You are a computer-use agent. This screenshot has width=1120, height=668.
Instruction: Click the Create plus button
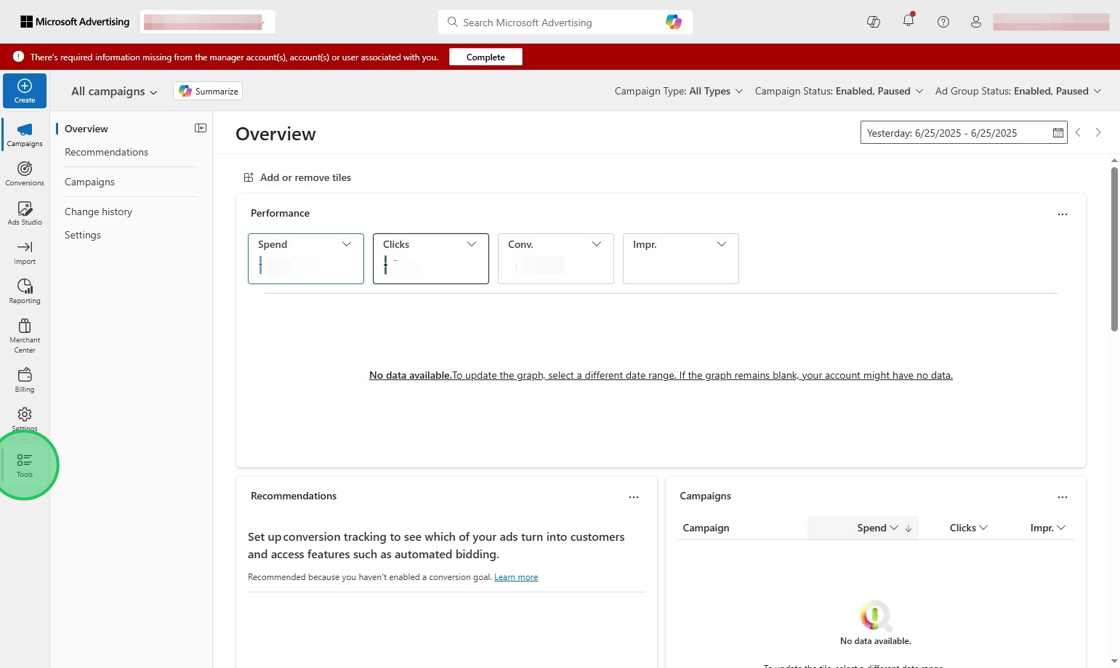click(x=24, y=91)
